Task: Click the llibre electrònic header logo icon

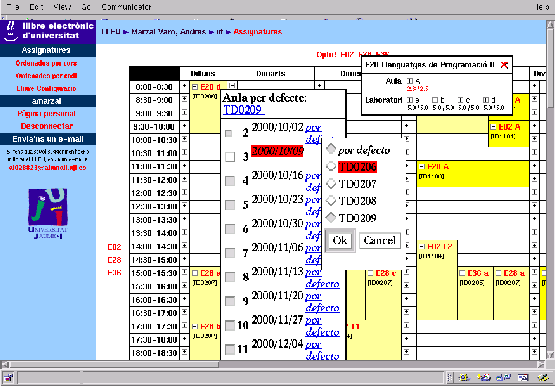Action: (12, 31)
